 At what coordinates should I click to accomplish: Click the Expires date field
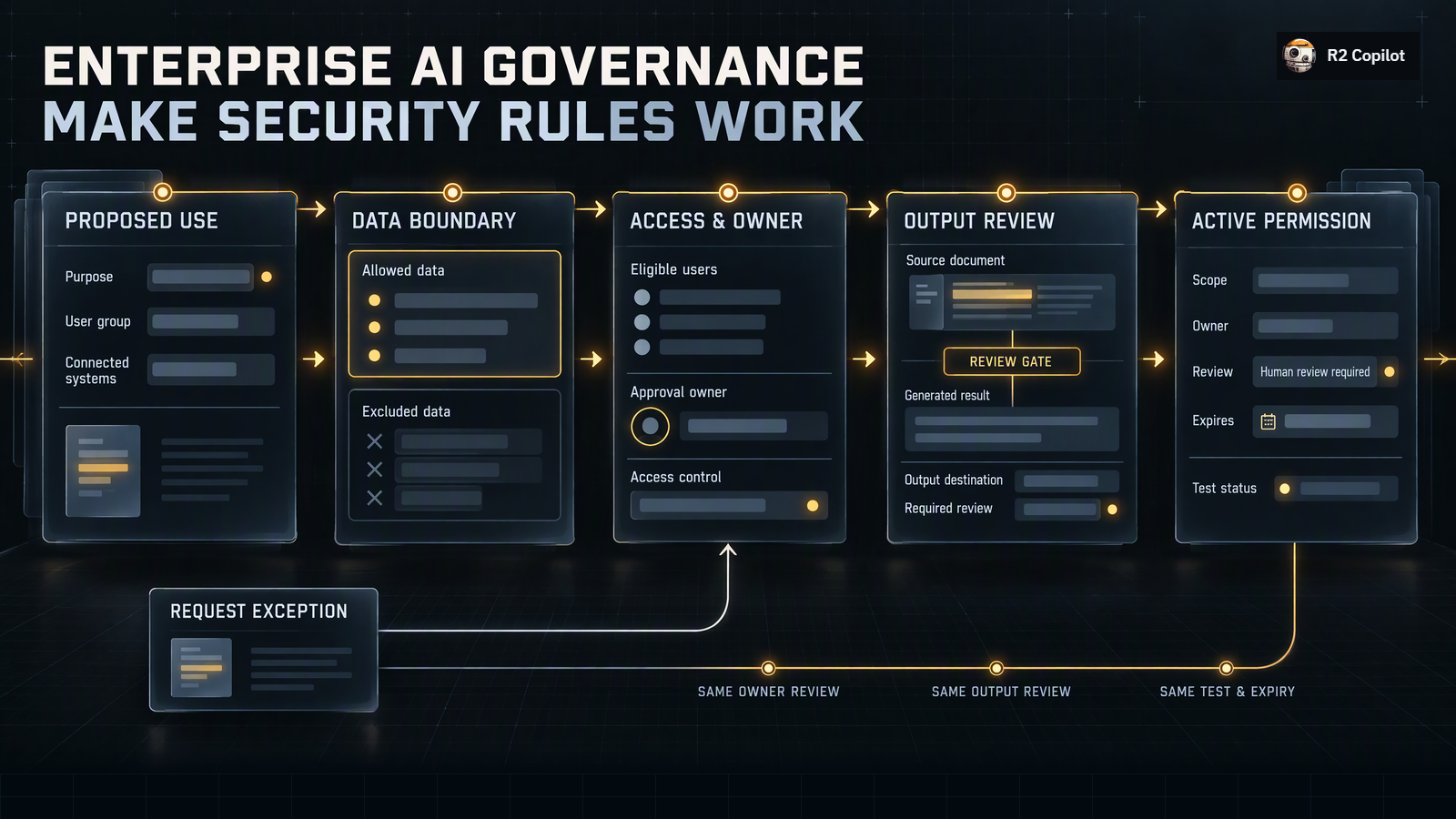pyautogui.click(x=1325, y=421)
